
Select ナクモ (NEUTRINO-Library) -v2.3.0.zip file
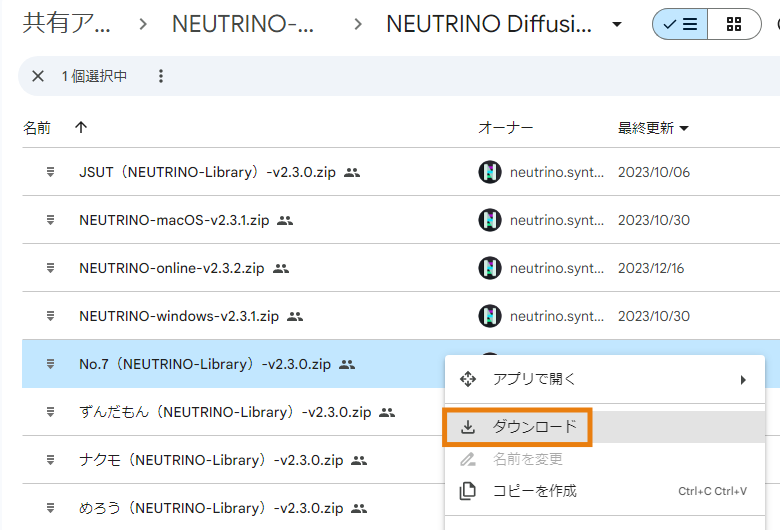pyautogui.click(x=211, y=460)
